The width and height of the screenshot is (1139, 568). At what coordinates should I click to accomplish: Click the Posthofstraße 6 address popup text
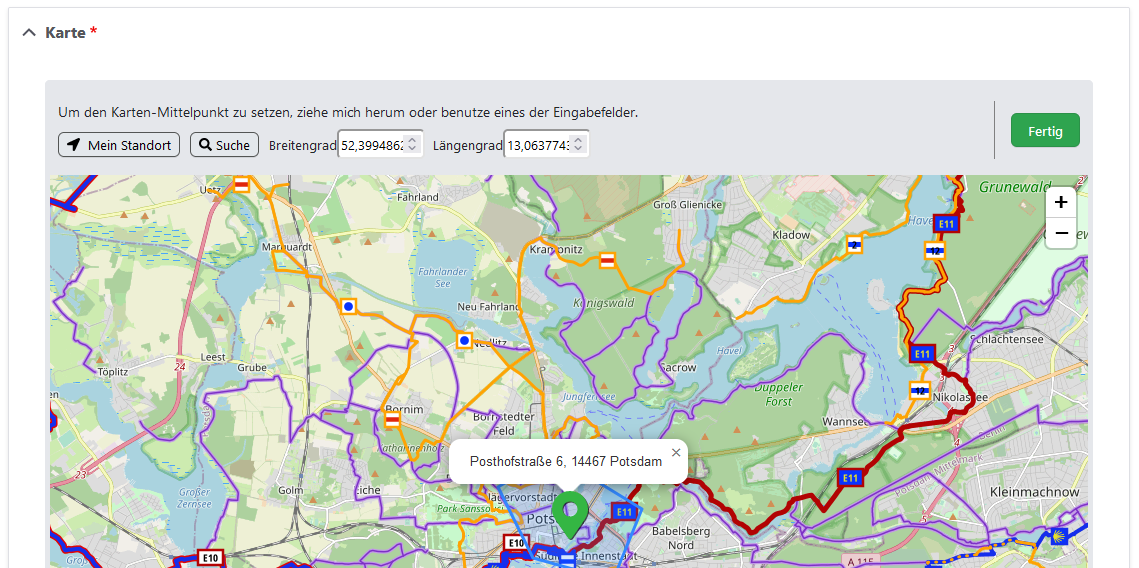(x=566, y=461)
